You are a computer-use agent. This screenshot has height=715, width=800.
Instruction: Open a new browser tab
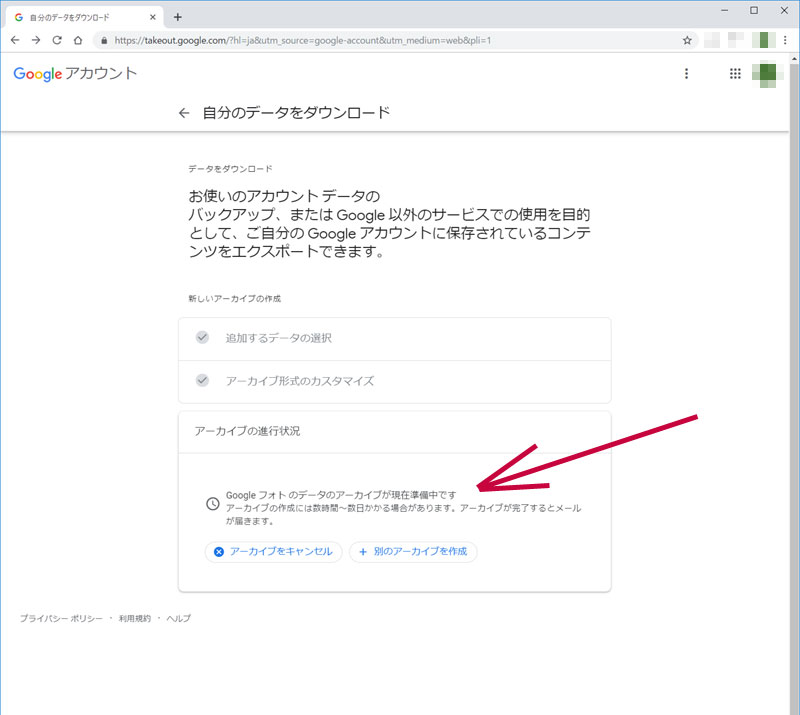click(178, 17)
